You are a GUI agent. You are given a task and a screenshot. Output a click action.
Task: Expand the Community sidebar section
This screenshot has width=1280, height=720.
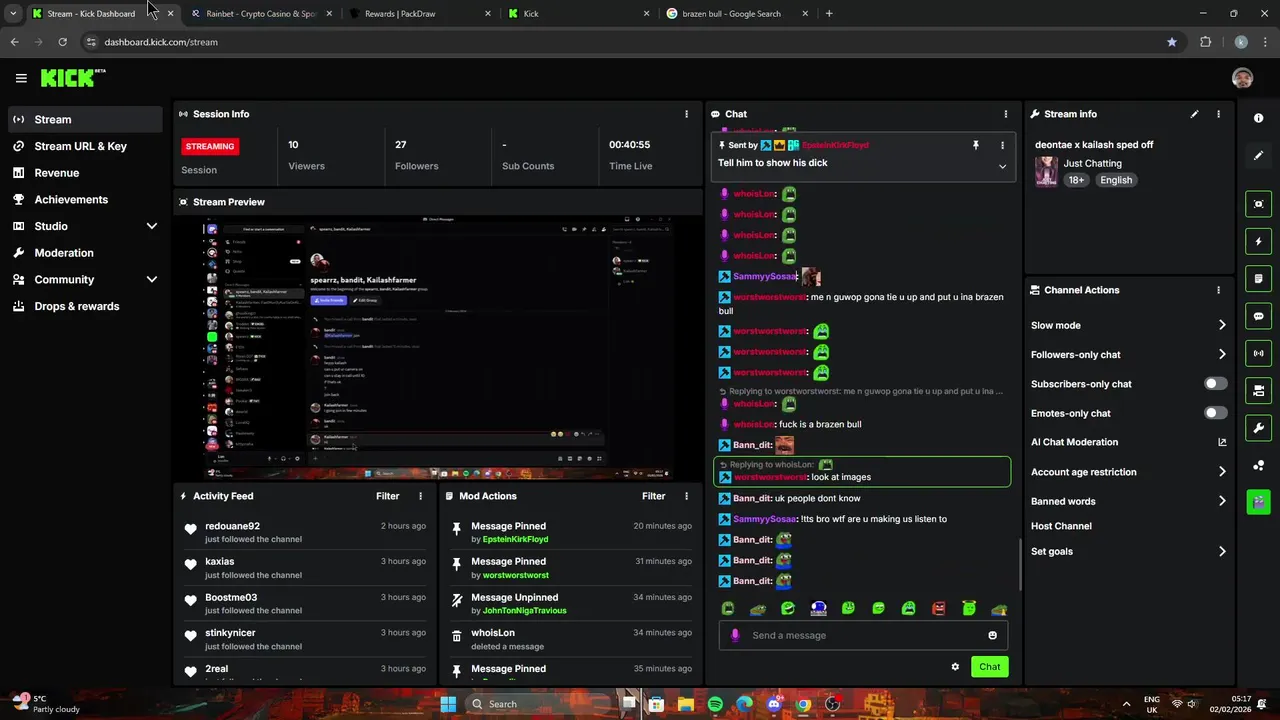152,280
